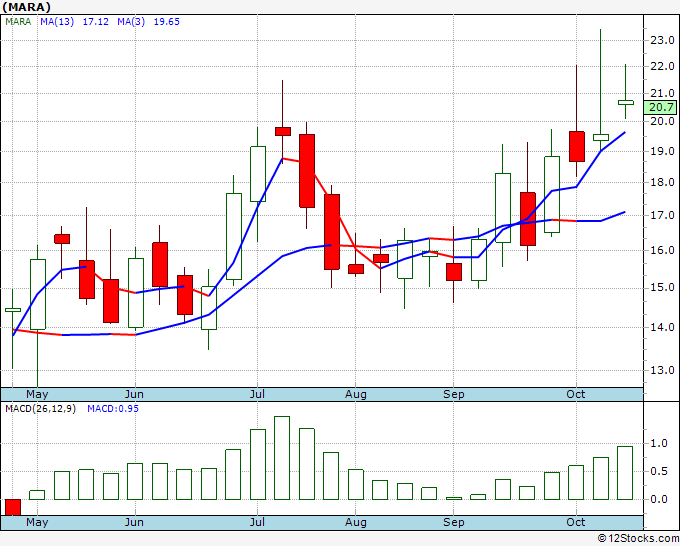Screen dimensions: 680x546
Task: Click Jun on the price chart axis
Action: tap(134, 394)
